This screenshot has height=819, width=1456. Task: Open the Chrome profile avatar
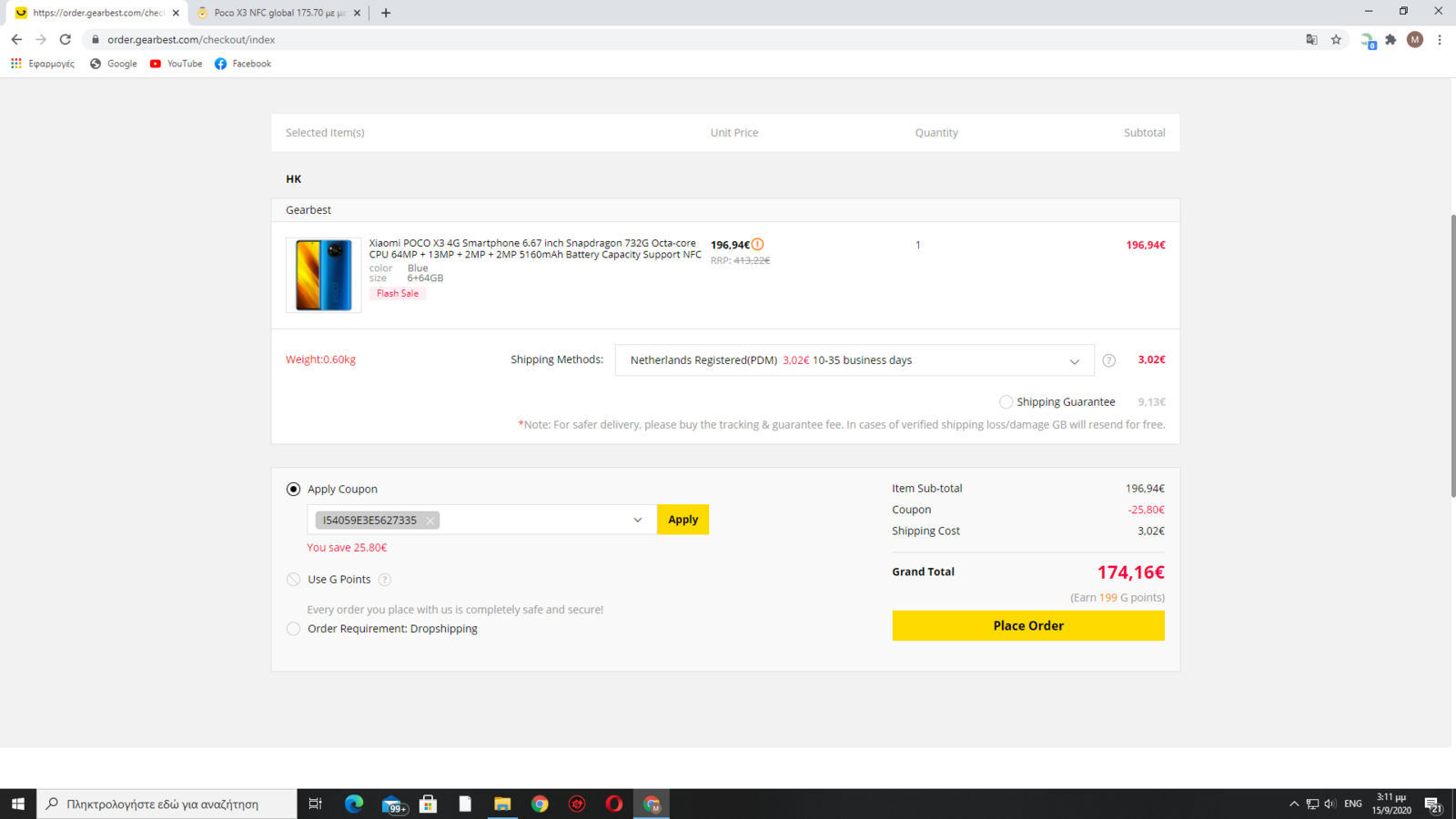click(x=1415, y=39)
